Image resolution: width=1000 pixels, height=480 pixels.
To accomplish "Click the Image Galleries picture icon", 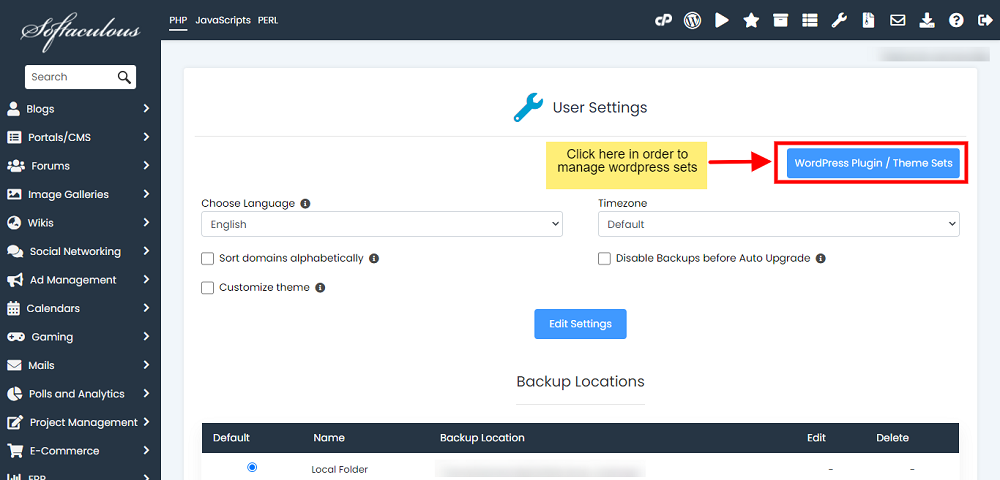I will pyautogui.click(x=14, y=194).
